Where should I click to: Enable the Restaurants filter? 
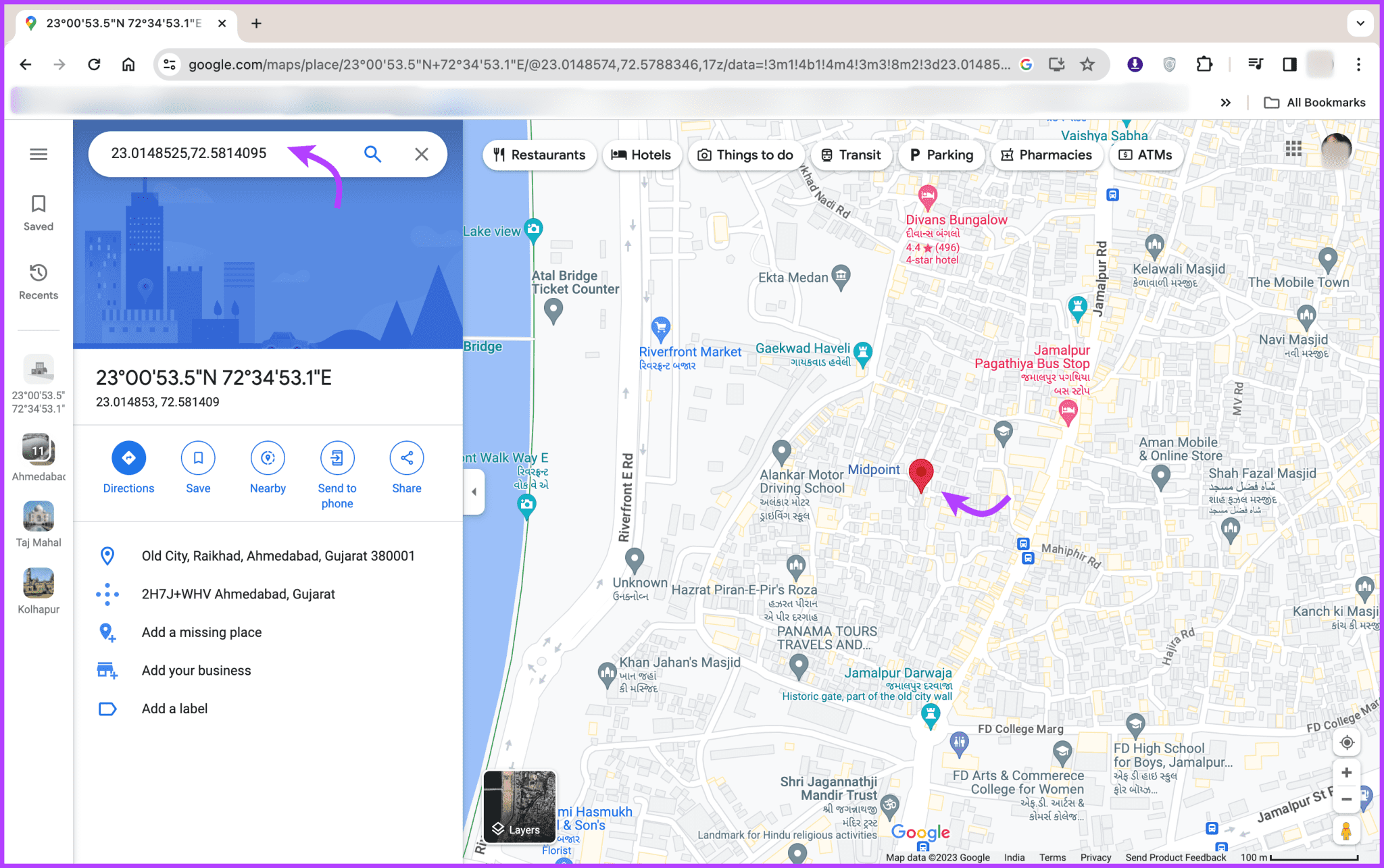click(x=539, y=155)
